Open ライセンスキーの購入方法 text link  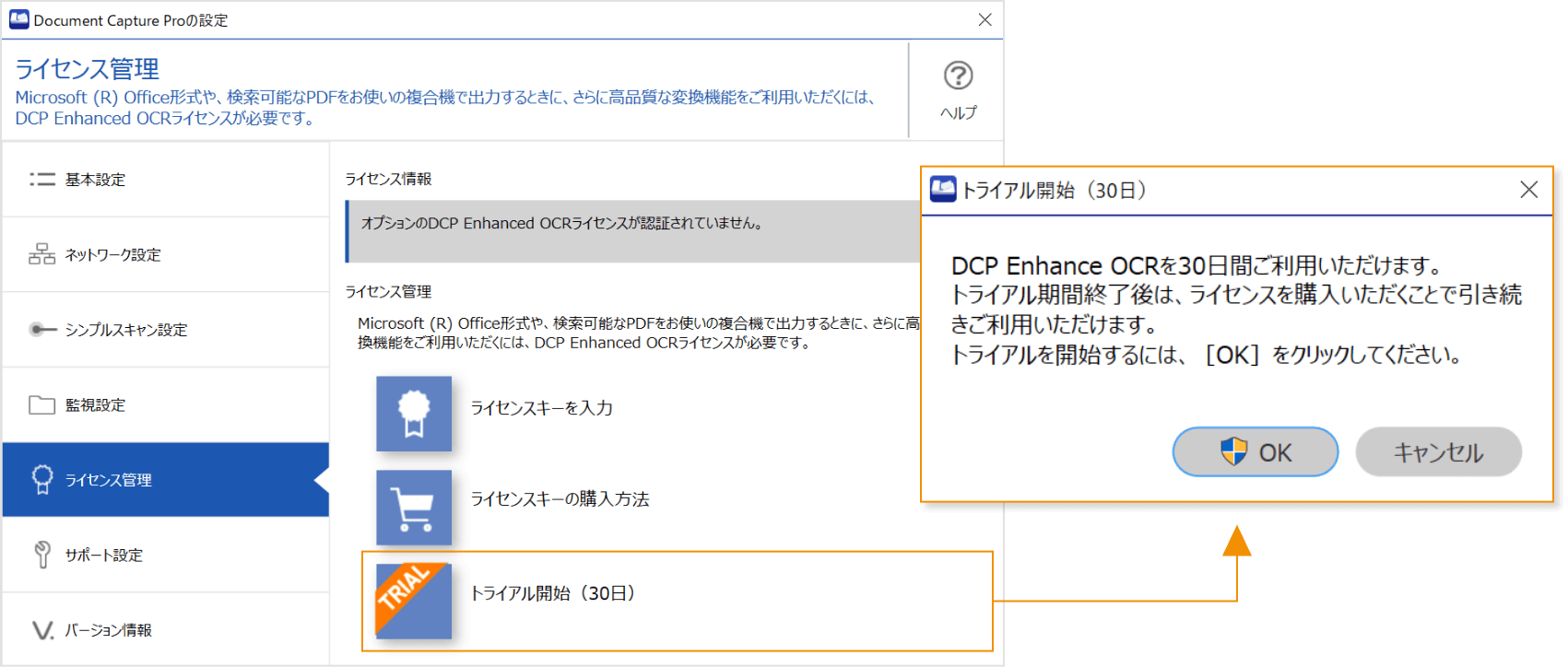[560, 499]
